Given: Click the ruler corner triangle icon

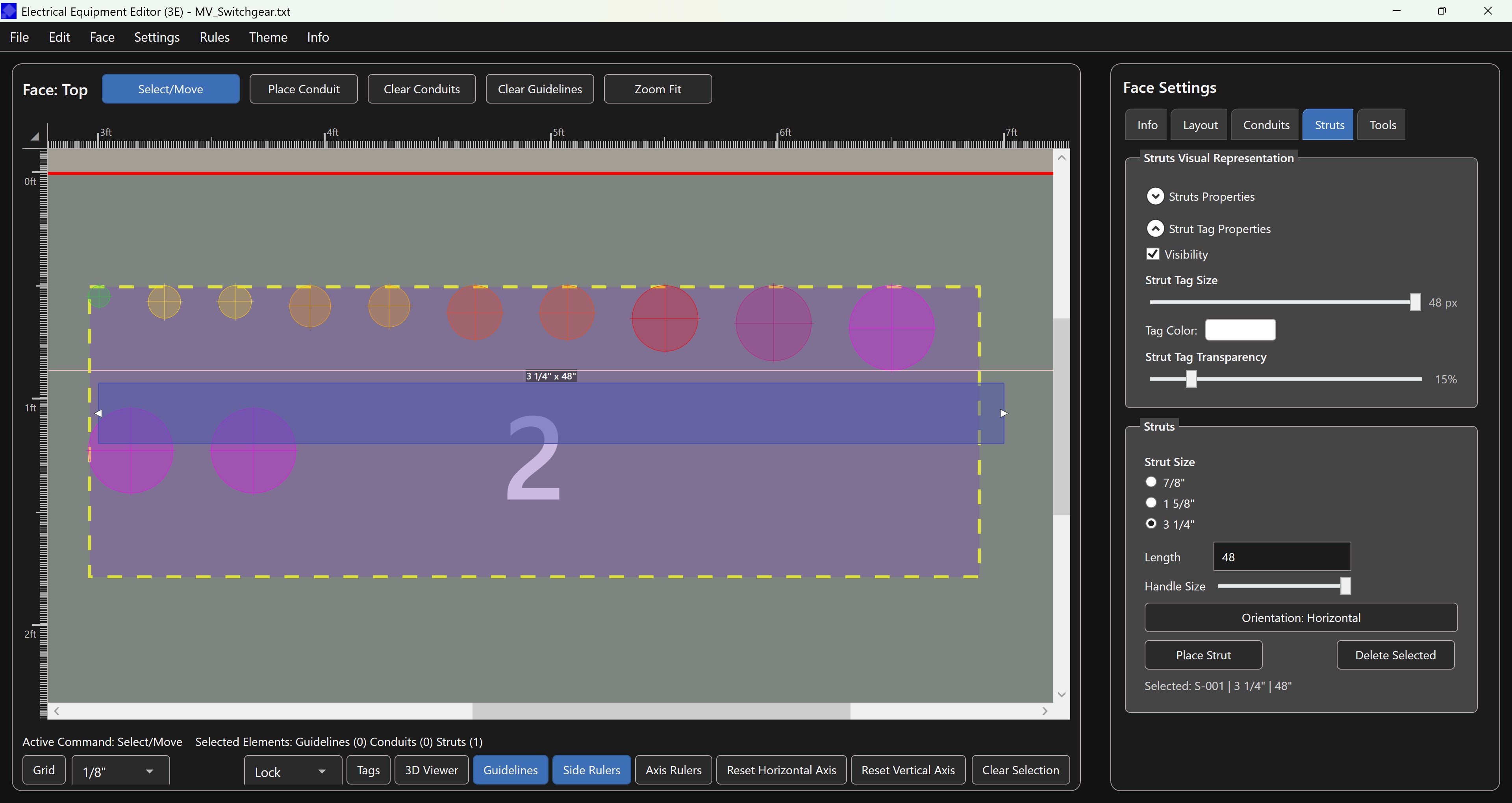Looking at the screenshot, I should [x=35, y=137].
